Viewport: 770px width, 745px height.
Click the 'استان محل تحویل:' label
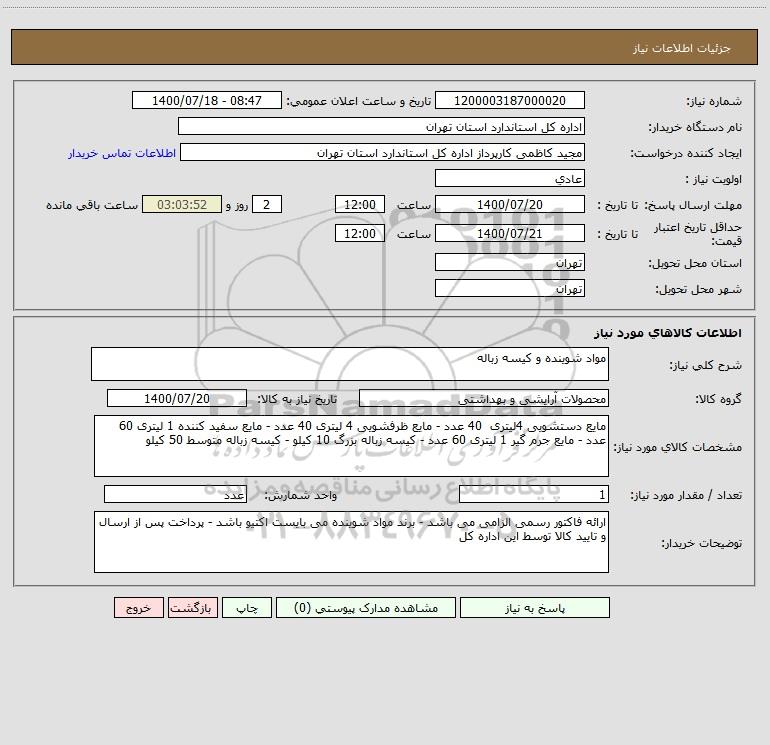pos(695,263)
